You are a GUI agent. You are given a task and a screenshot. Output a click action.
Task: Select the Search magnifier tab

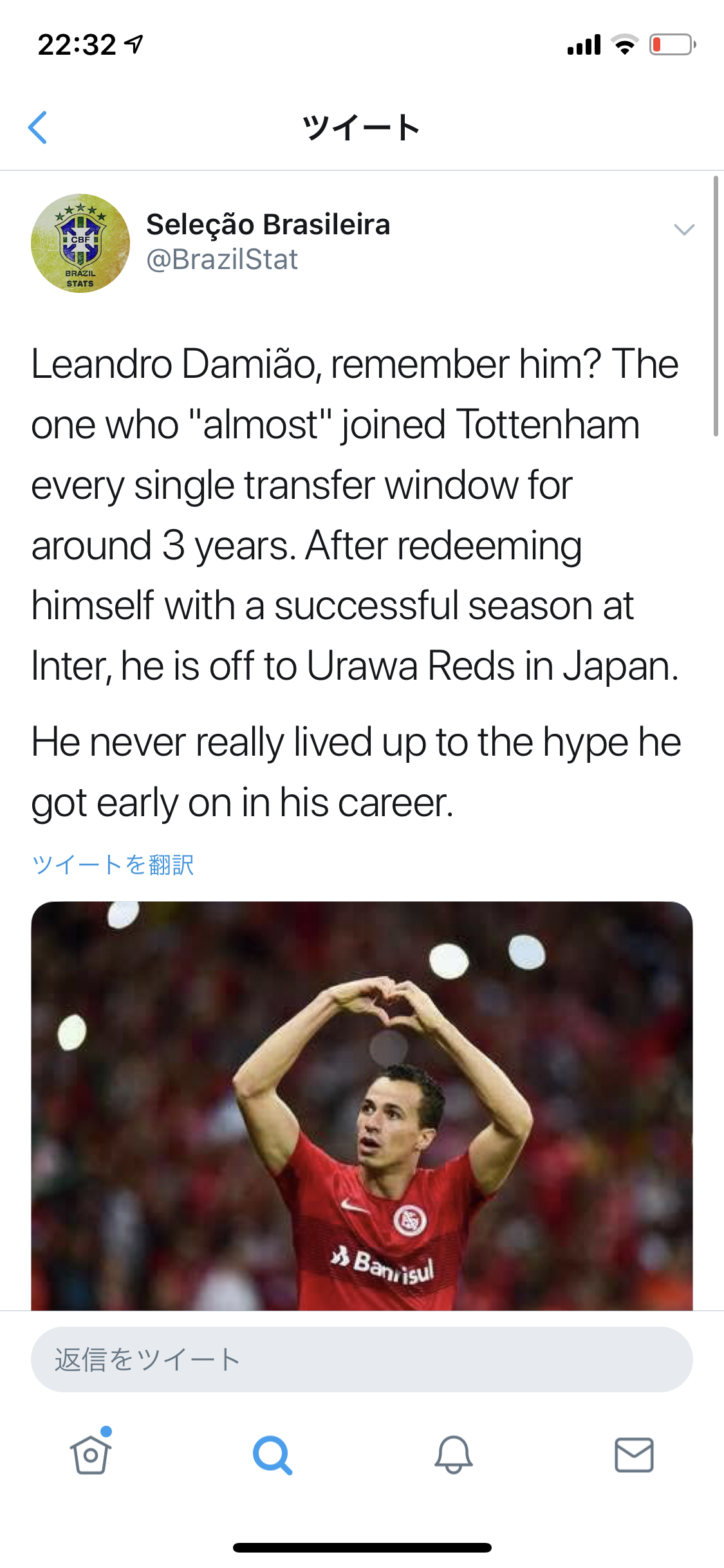tap(272, 1455)
